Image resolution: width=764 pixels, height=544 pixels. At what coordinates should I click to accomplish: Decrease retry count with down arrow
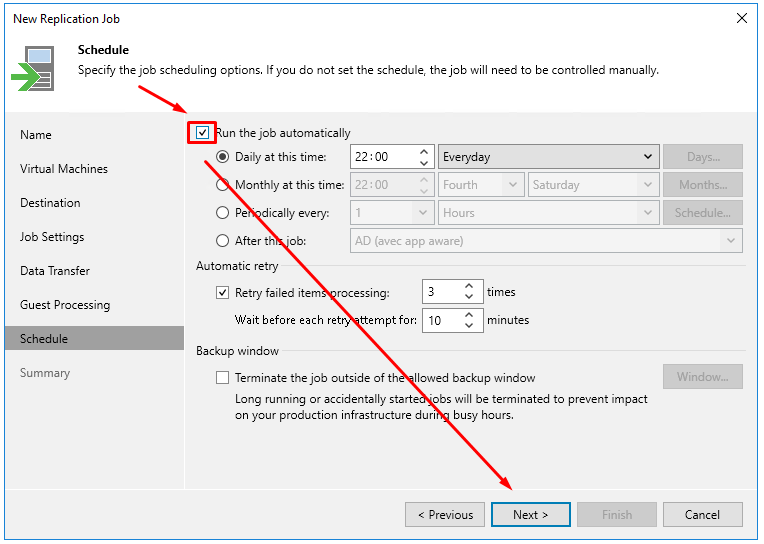(469, 297)
